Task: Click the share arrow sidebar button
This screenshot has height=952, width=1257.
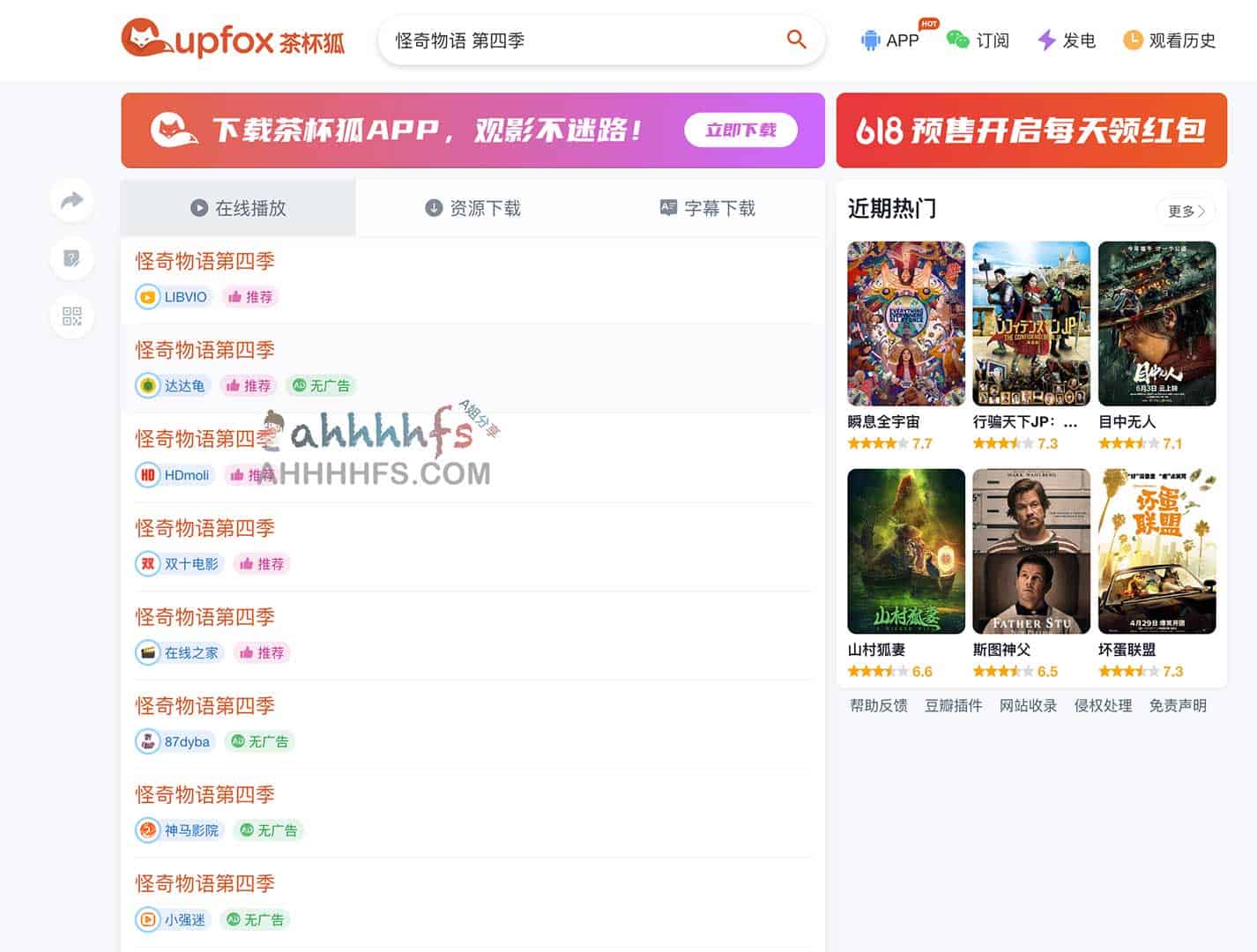Action: point(72,201)
